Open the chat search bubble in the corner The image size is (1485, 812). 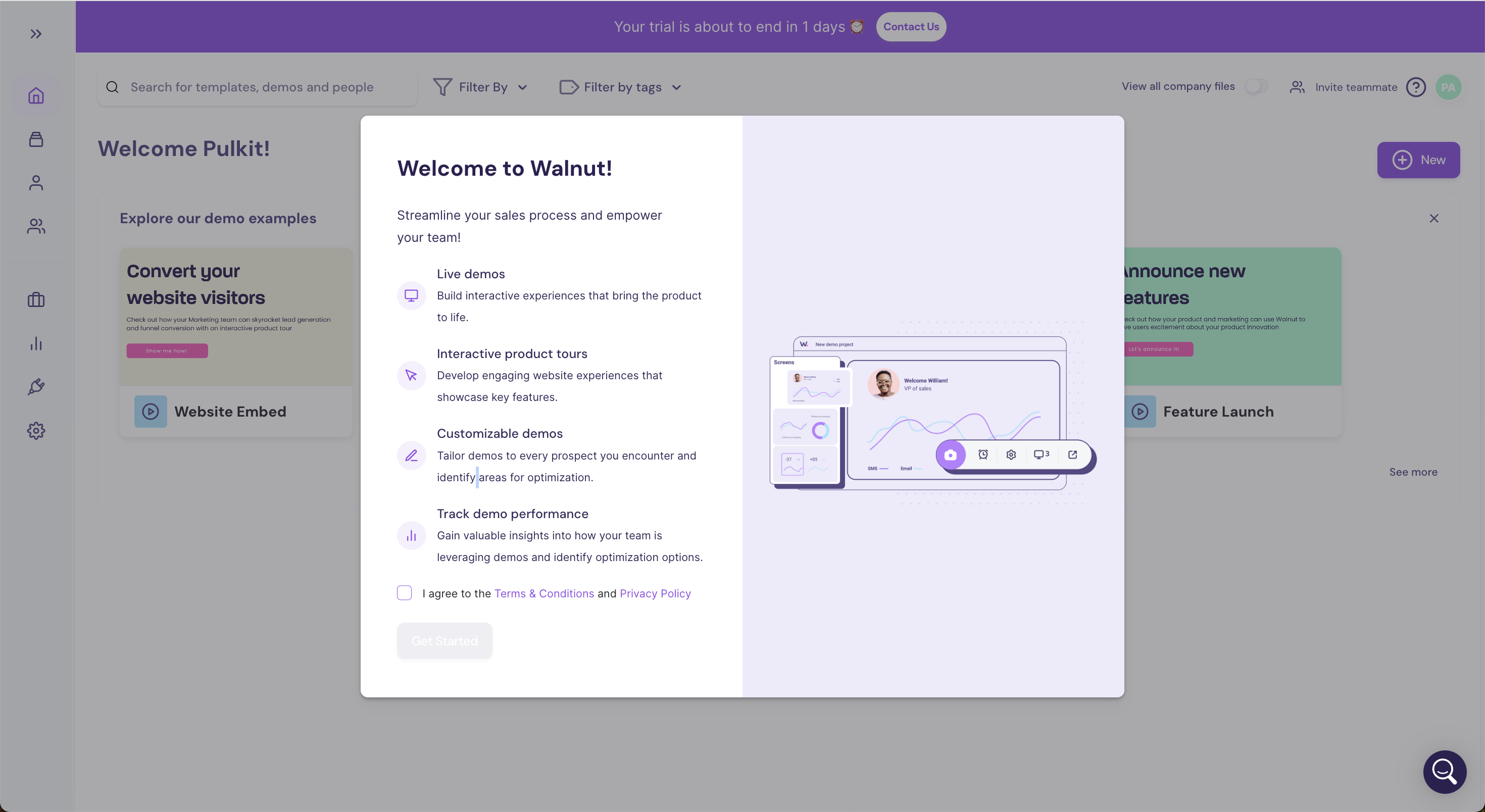click(1445, 772)
